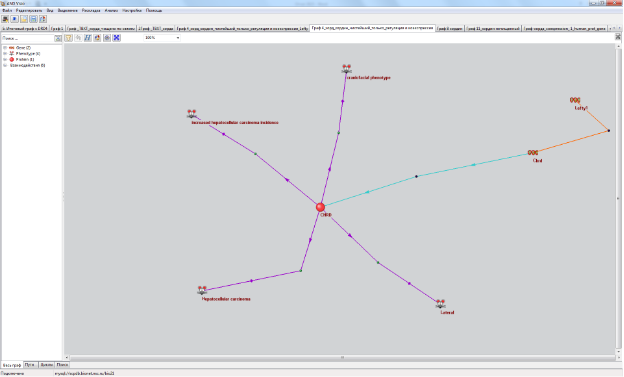
Task: Click the blue fit-to-screen arrows icon
Action: tap(117, 38)
